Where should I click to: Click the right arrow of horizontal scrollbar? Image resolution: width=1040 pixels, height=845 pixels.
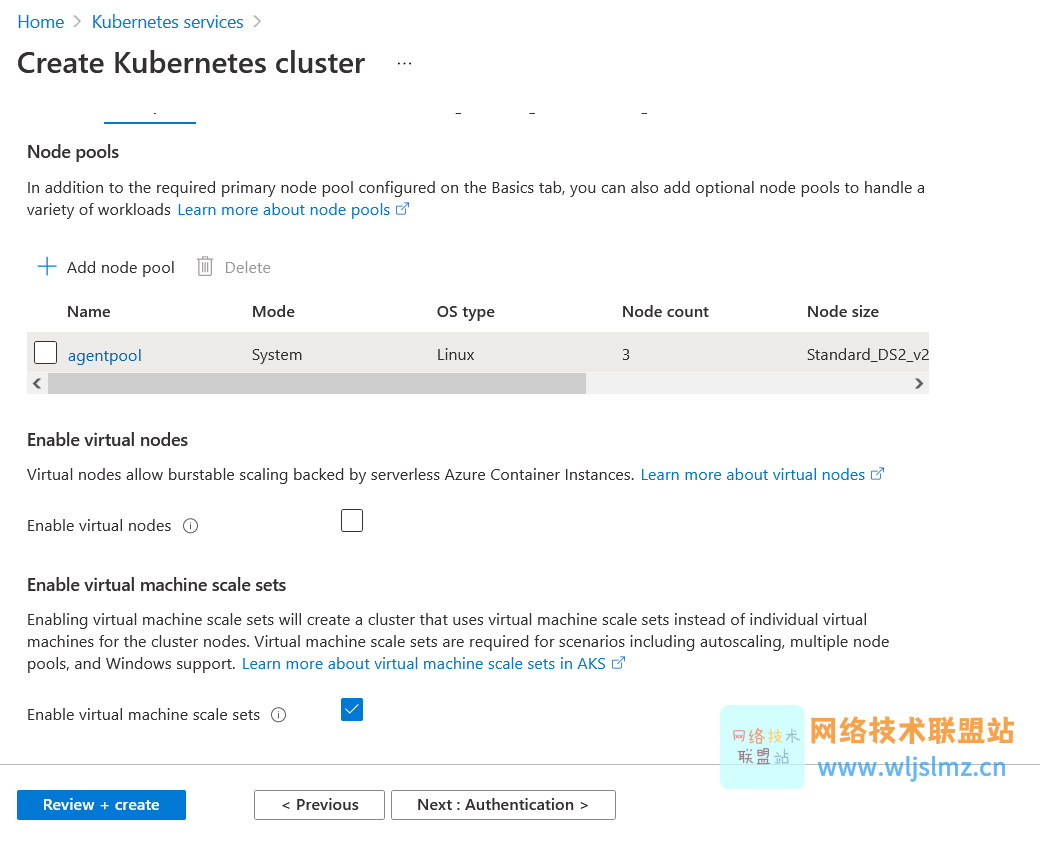(919, 383)
